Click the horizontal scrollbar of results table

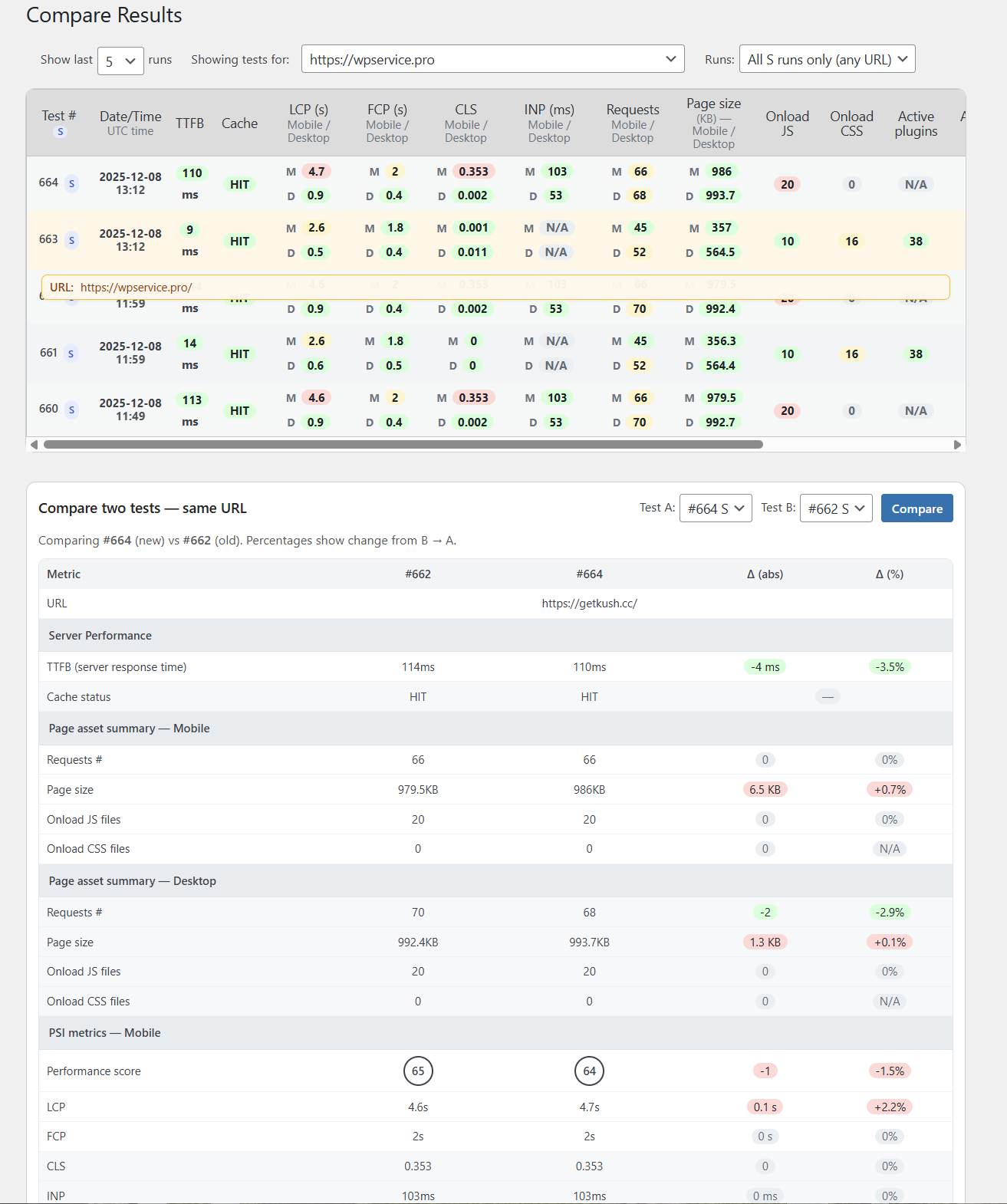[403, 445]
